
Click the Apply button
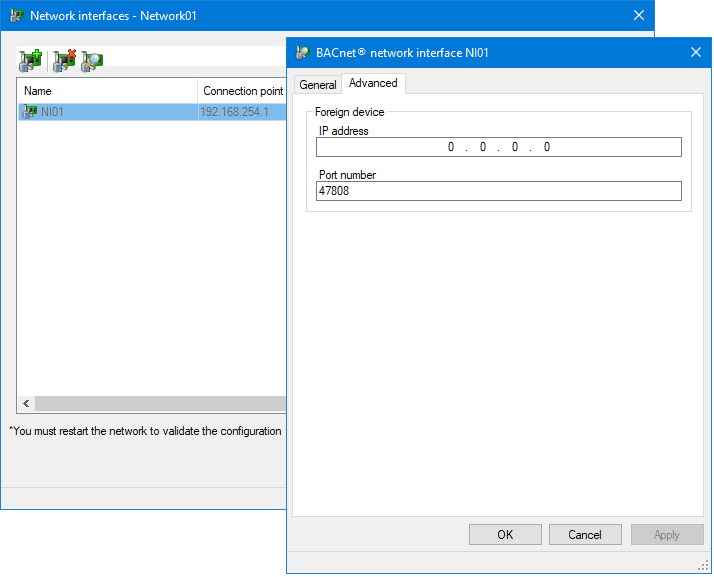click(666, 535)
